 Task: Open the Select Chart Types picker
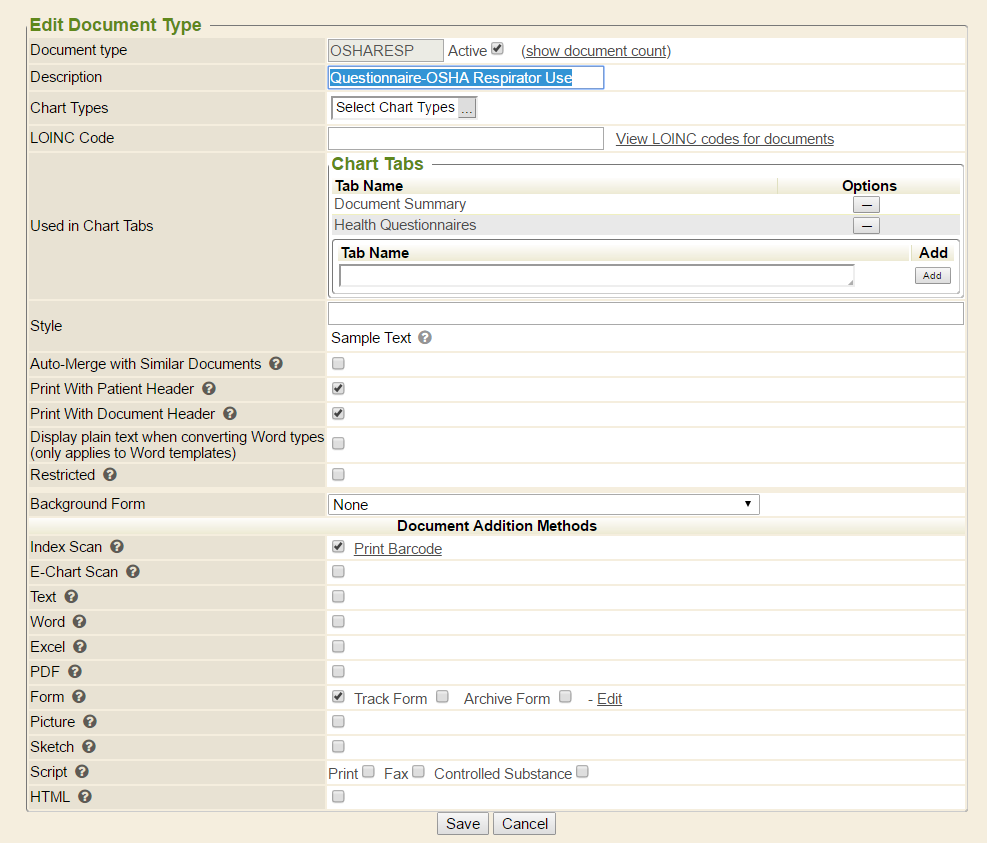tap(467, 108)
